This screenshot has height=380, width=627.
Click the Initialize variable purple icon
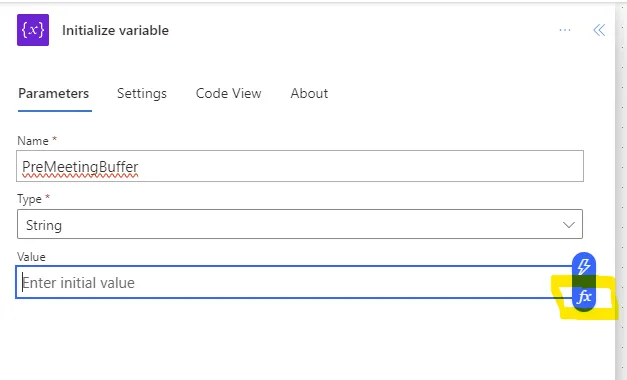[33, 30]
